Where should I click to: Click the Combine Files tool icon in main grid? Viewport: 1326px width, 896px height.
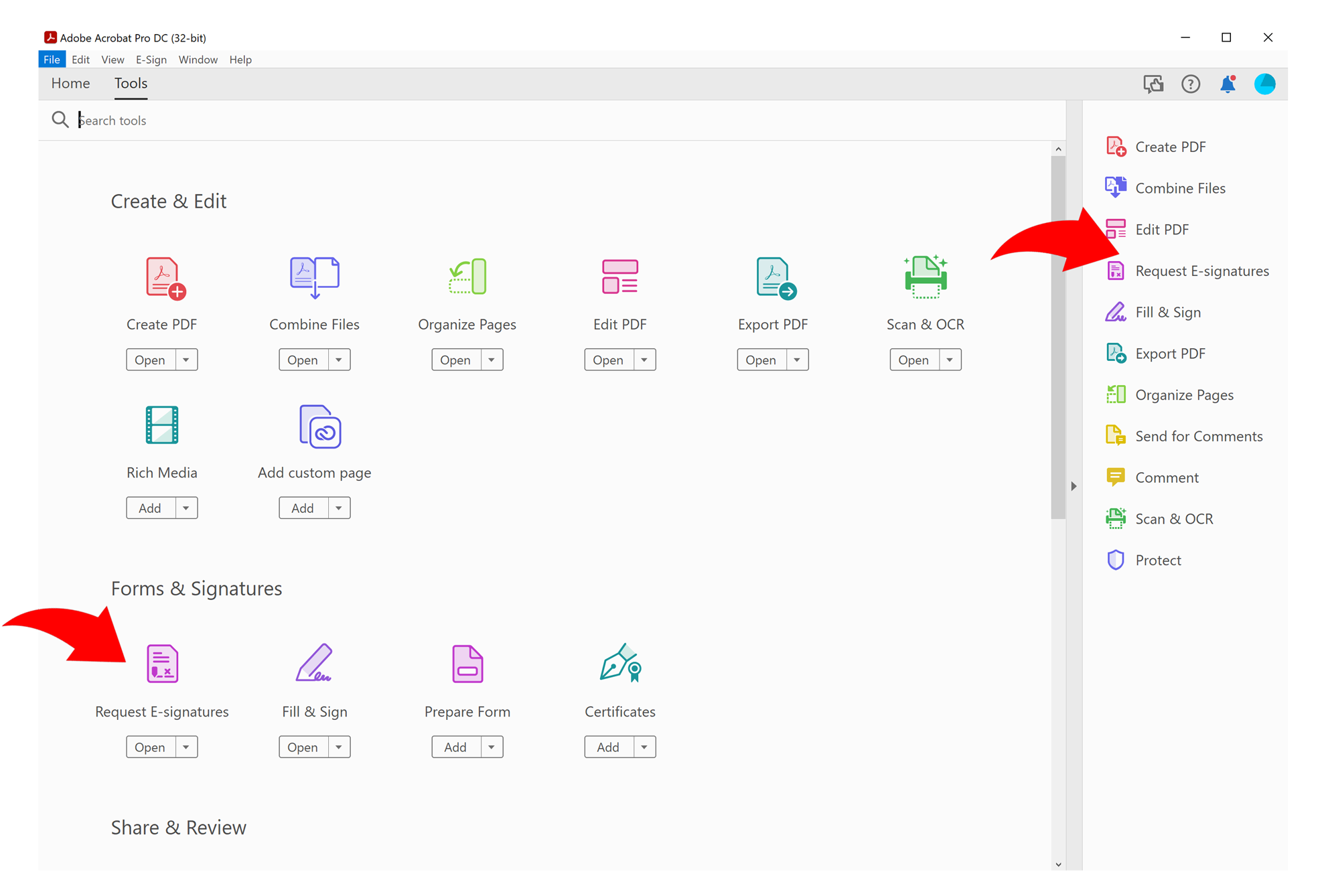pyautogui.click(x=315, y=277)
